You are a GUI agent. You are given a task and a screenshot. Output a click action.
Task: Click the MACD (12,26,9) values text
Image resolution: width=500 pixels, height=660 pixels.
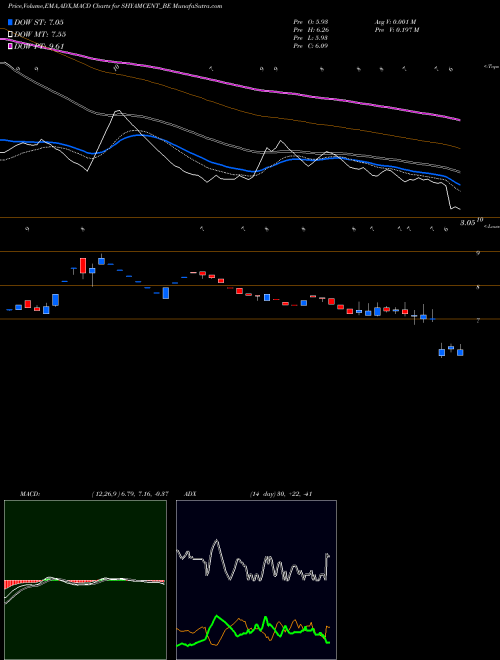130,494
